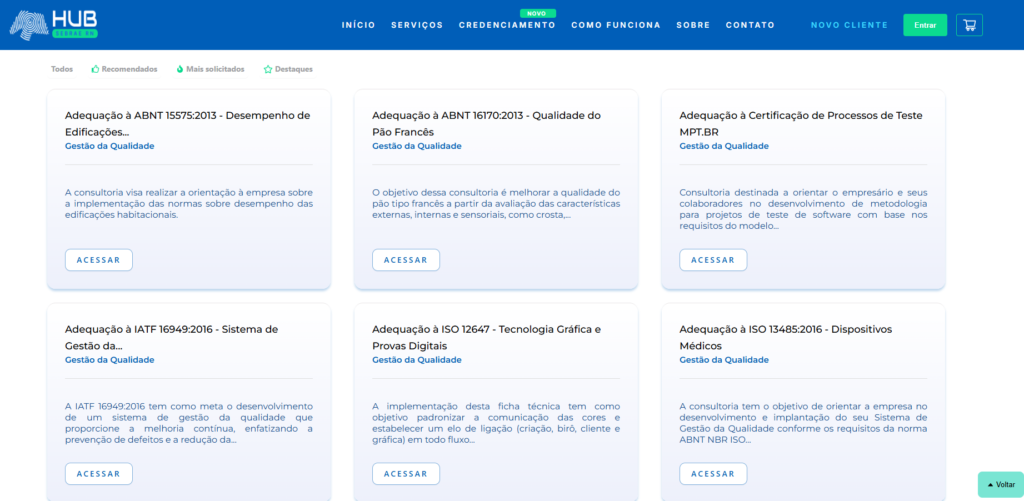Image resolution: width=1024 pixels, height=501 pixels.
Task: Click description about Sistema de Gestão da Qualidade
Action: (803, 423)
